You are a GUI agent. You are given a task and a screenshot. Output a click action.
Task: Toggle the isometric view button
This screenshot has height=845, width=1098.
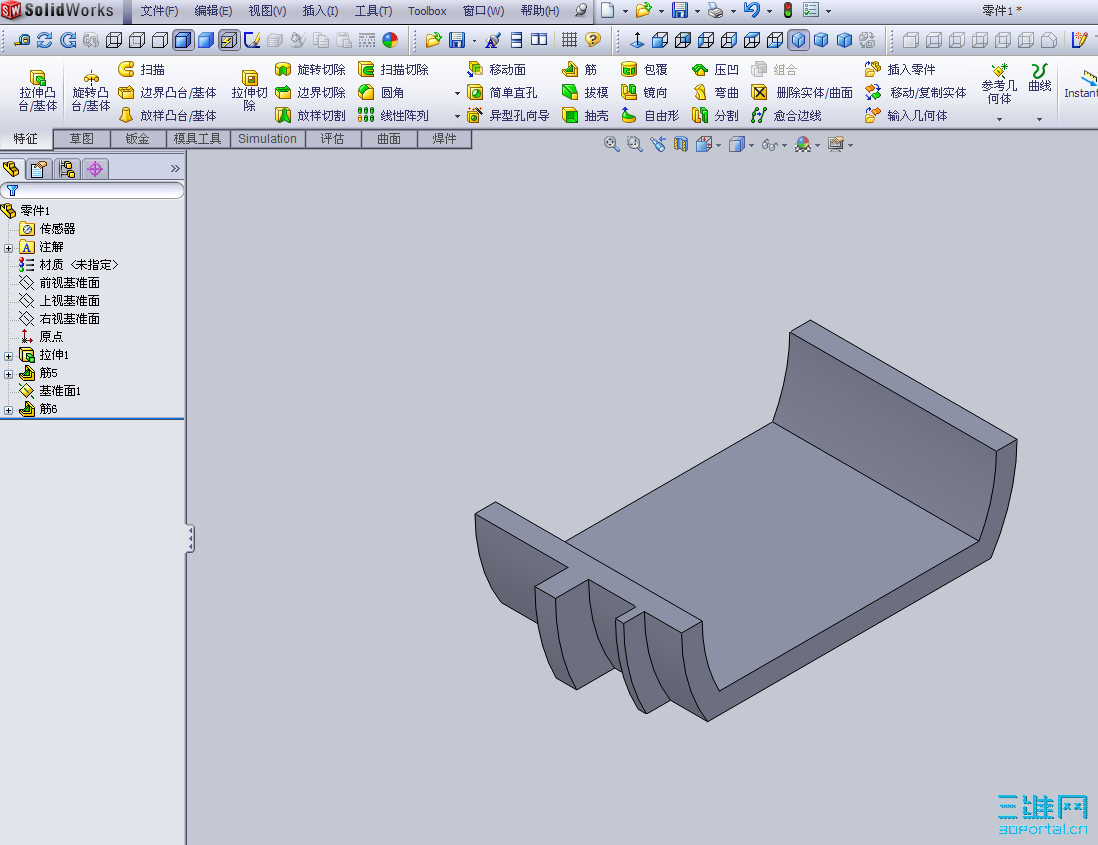pyautogui.click(x=797, y=41)
